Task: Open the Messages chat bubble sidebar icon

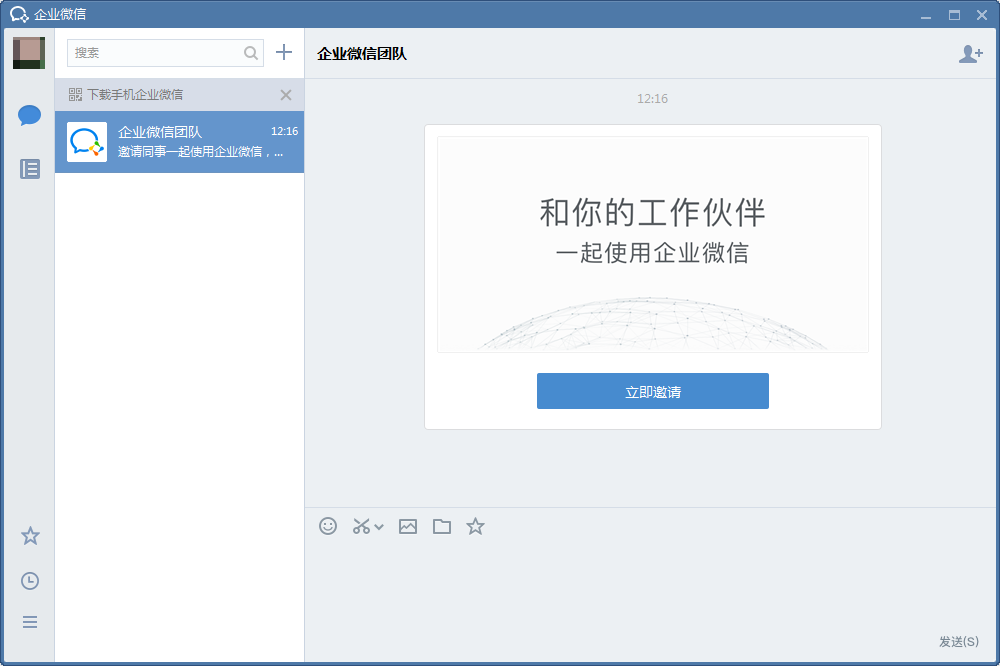Action: tap(29, 115)
